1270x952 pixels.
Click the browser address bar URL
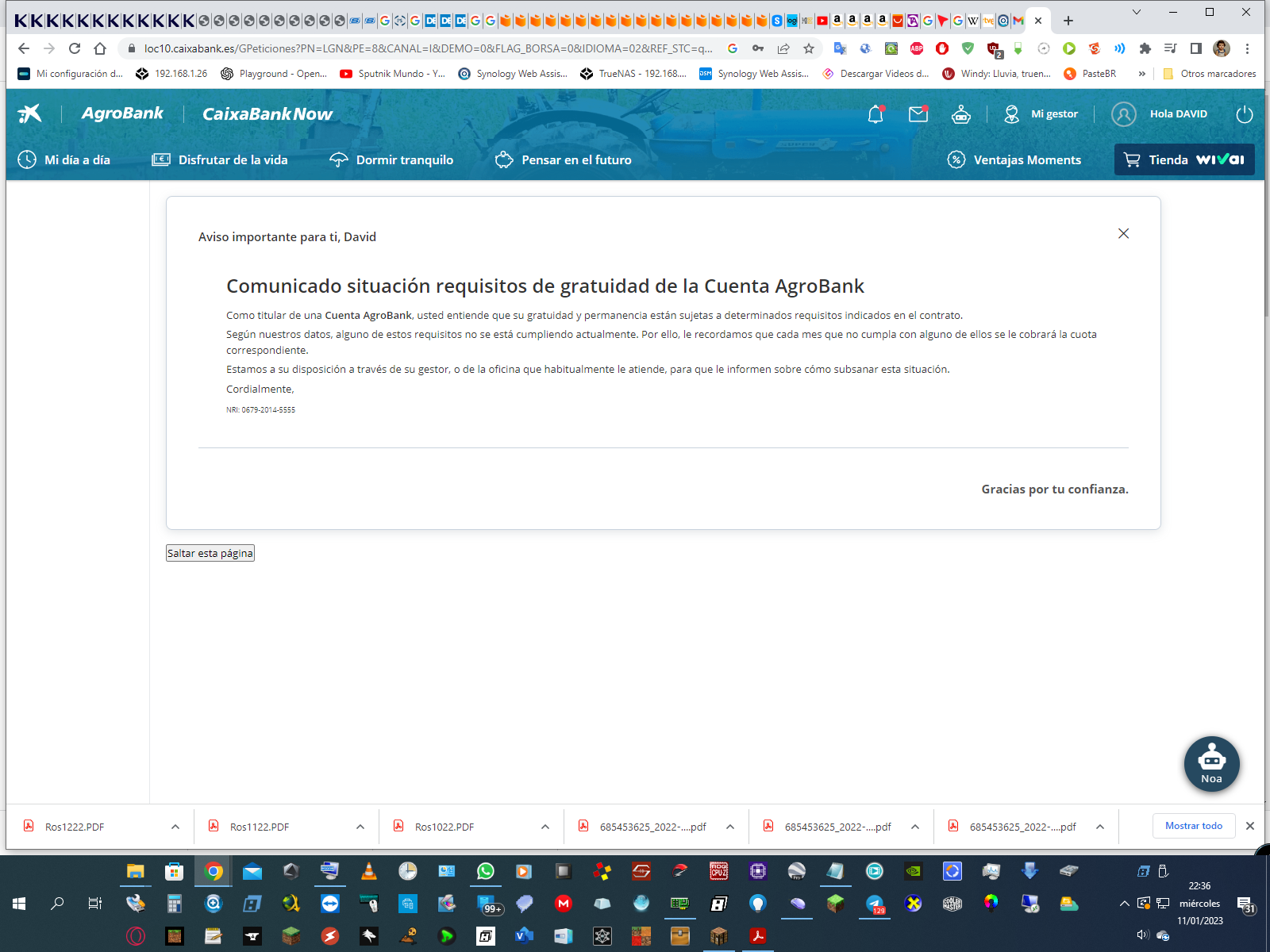(429, 48)
